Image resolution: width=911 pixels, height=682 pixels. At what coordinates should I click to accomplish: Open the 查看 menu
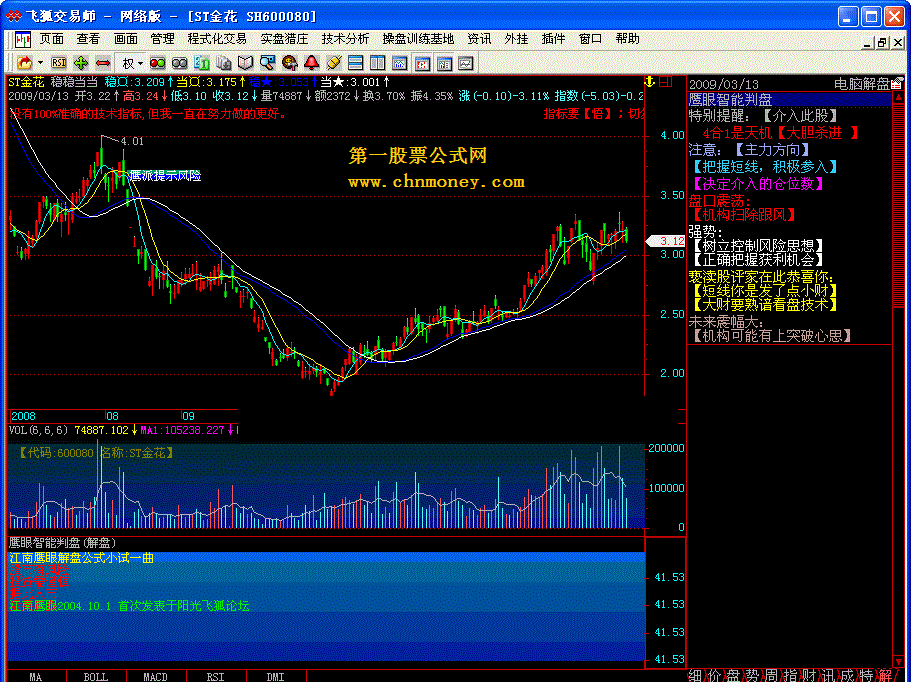pyautogui.click(x=88, y=39)
